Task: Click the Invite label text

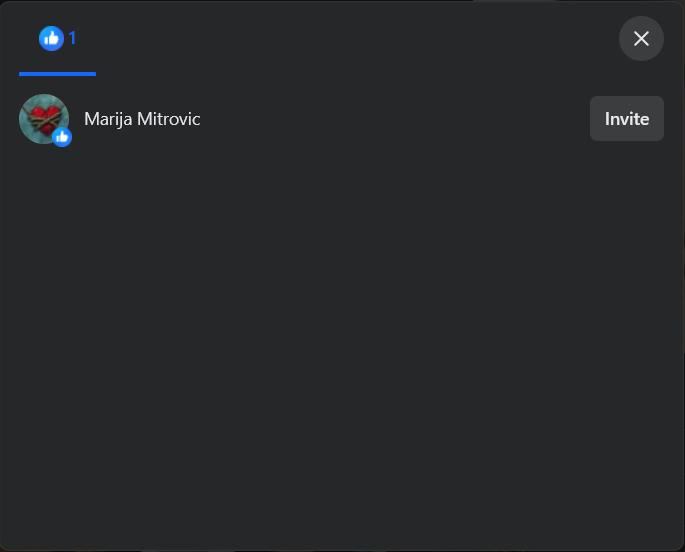Action: tap(626, 119)
